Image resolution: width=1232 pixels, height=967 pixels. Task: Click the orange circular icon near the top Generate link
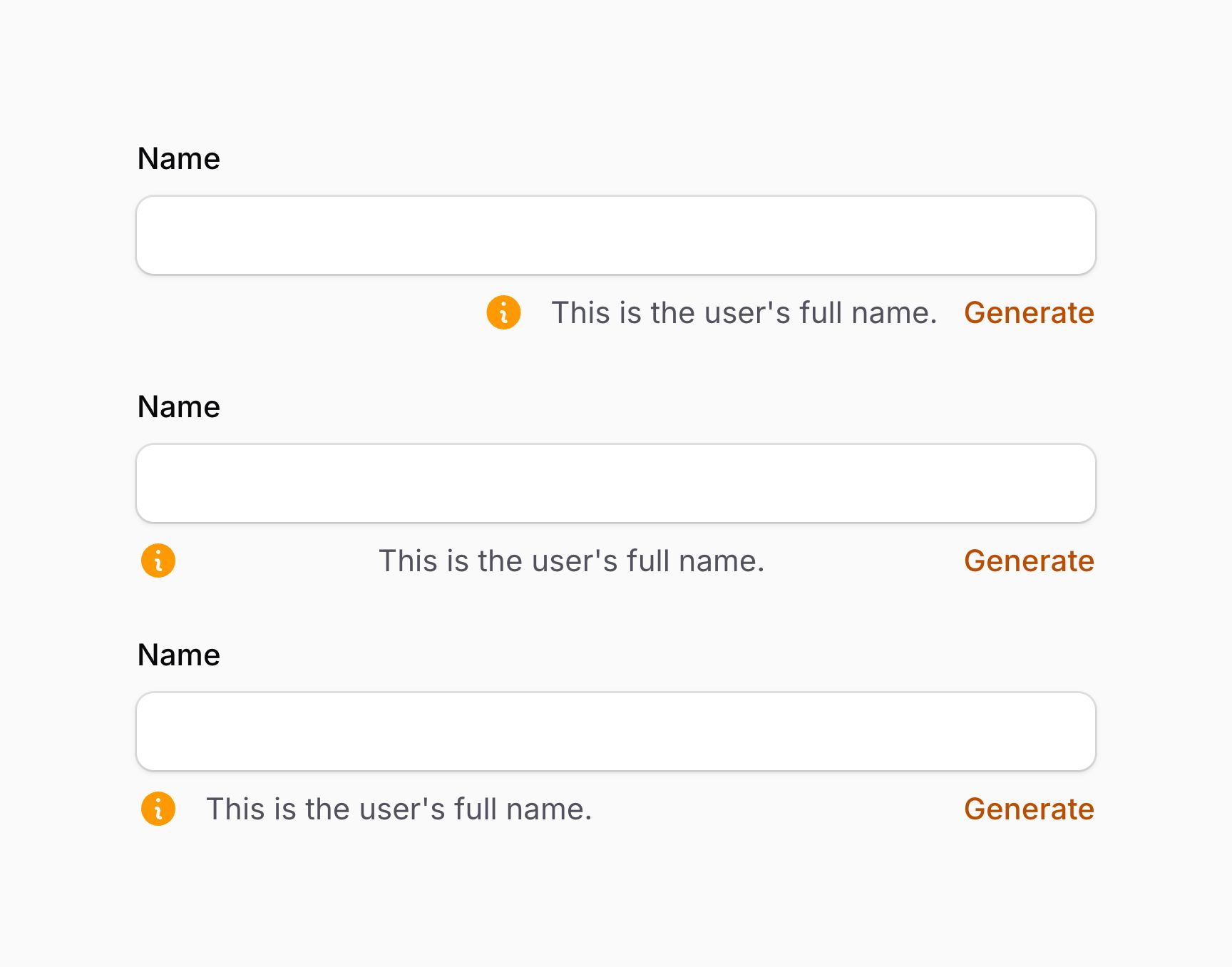tap(503, 312)
